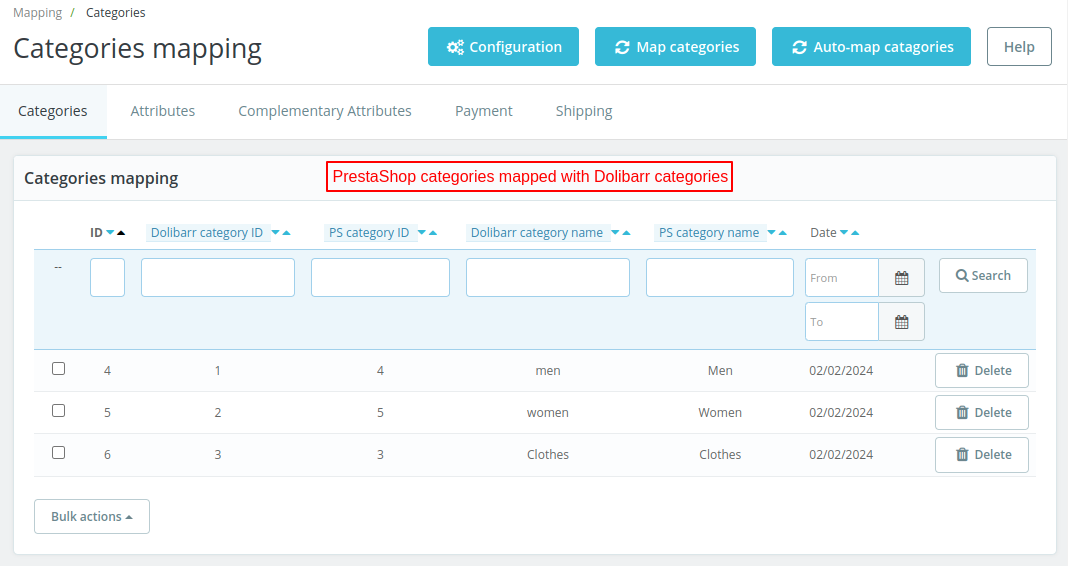This screenshot has height=566, width=1068.
Task: Sort Date column ascending arrow
Action: coord(855,233)
